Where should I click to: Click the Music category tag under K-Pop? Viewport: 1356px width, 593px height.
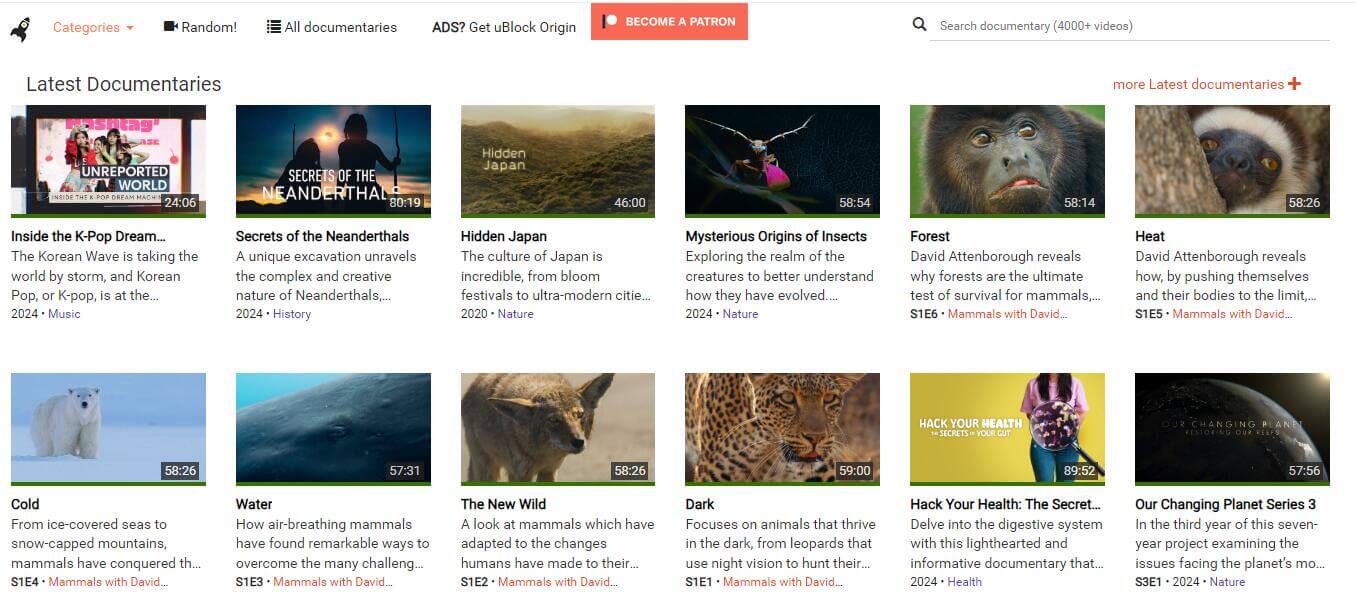(64, 314)
